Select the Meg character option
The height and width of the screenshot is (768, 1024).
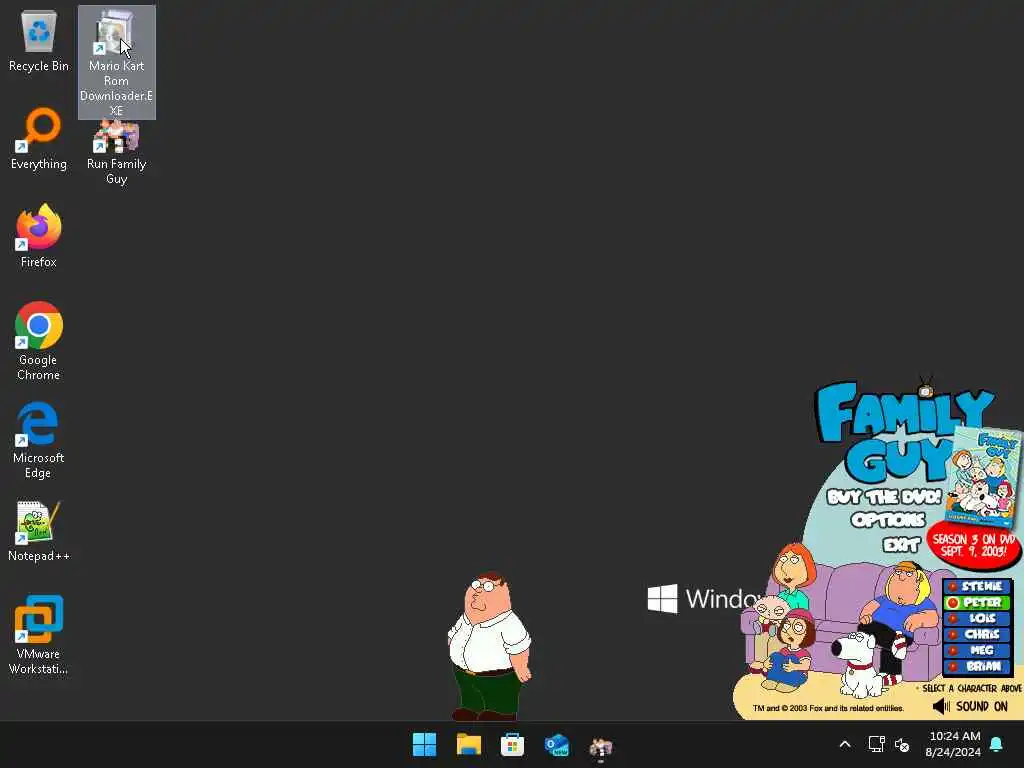coord(978,650)
